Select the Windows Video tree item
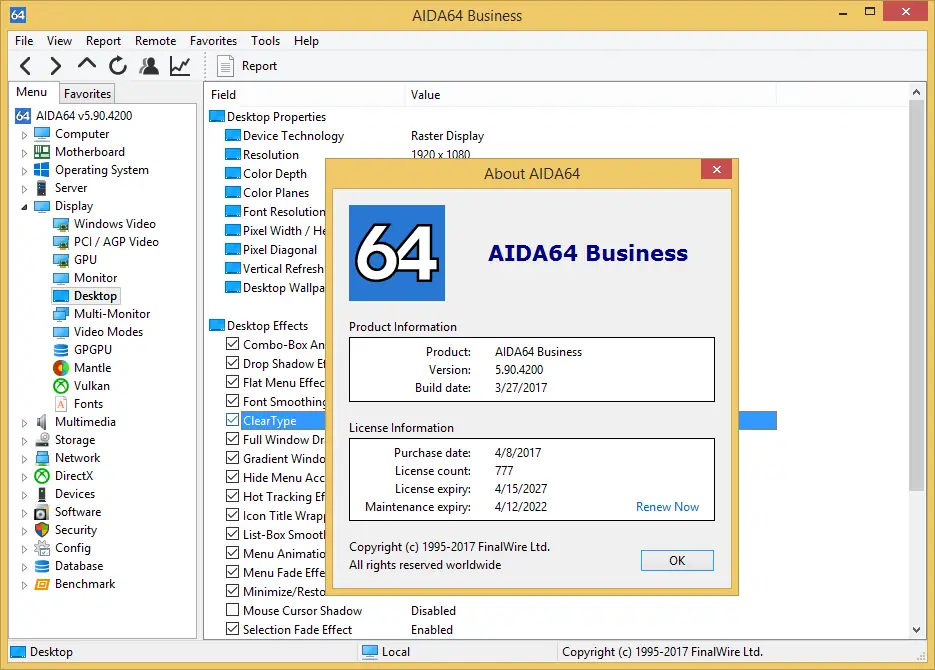 pos(114,224)
